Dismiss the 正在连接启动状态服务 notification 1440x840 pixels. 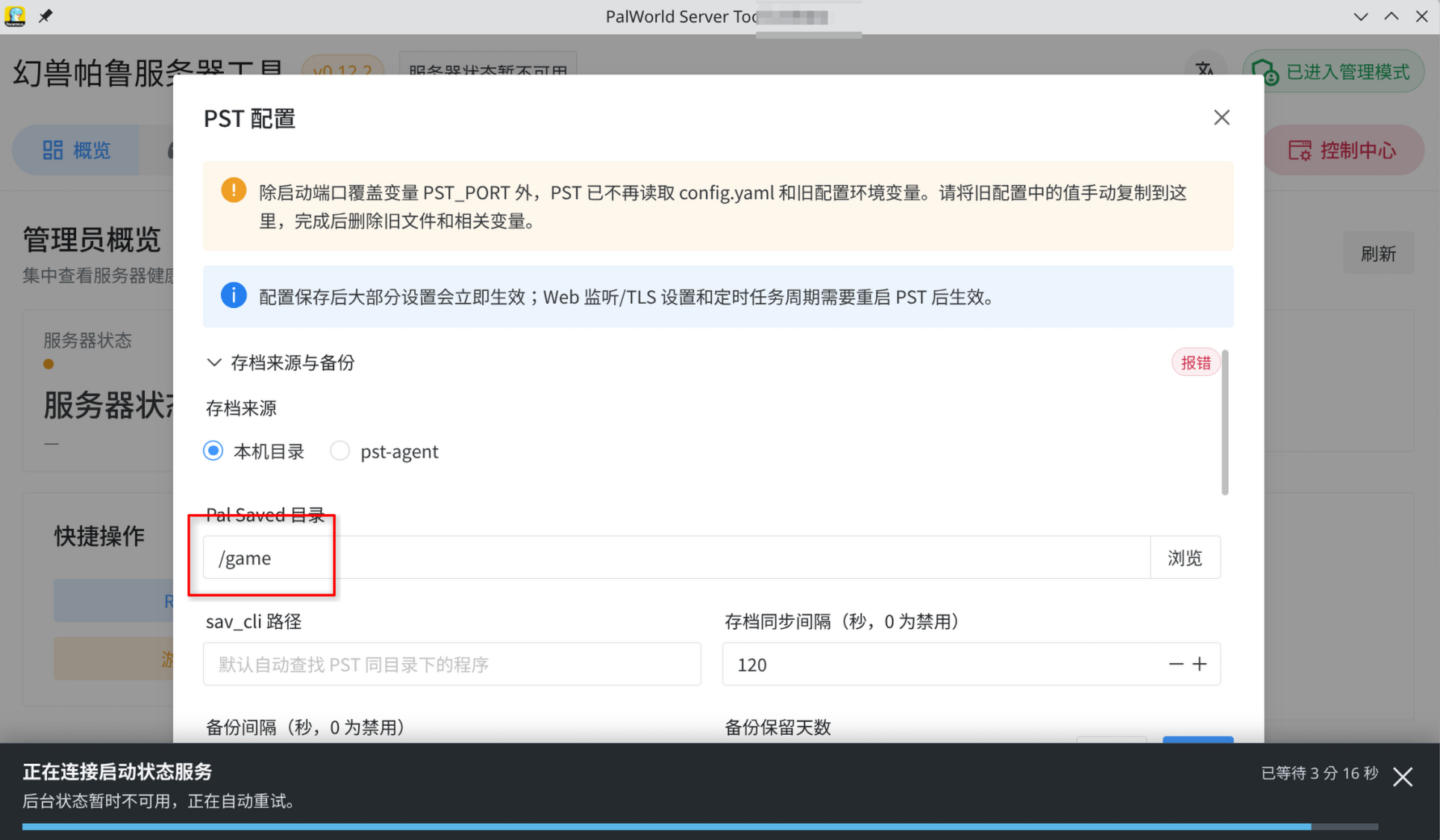pos(1403,777)
